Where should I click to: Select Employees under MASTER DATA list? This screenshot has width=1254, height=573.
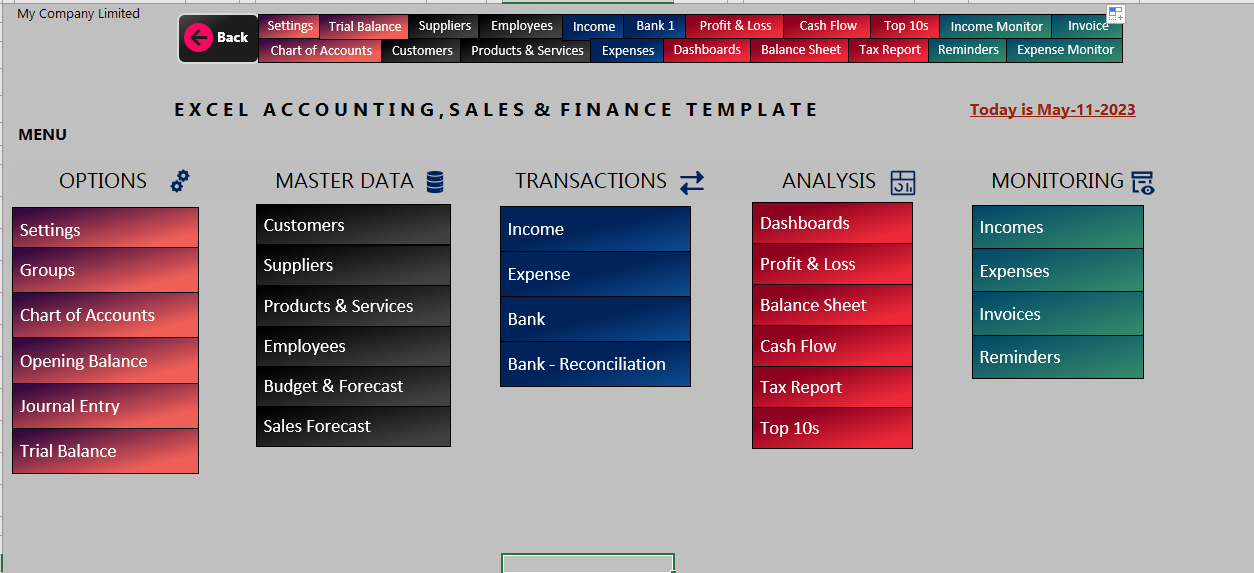click(353, 346)
